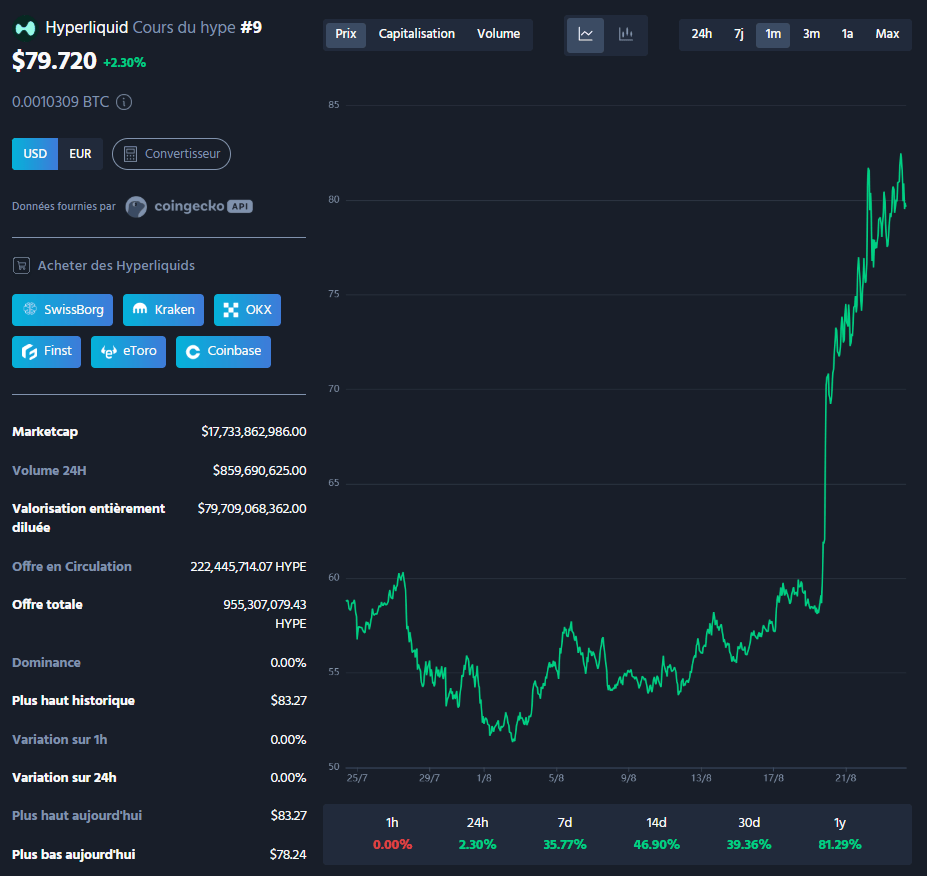
Task: Click the calculator icon in Convertisseur
Action: tap(130, 154)
